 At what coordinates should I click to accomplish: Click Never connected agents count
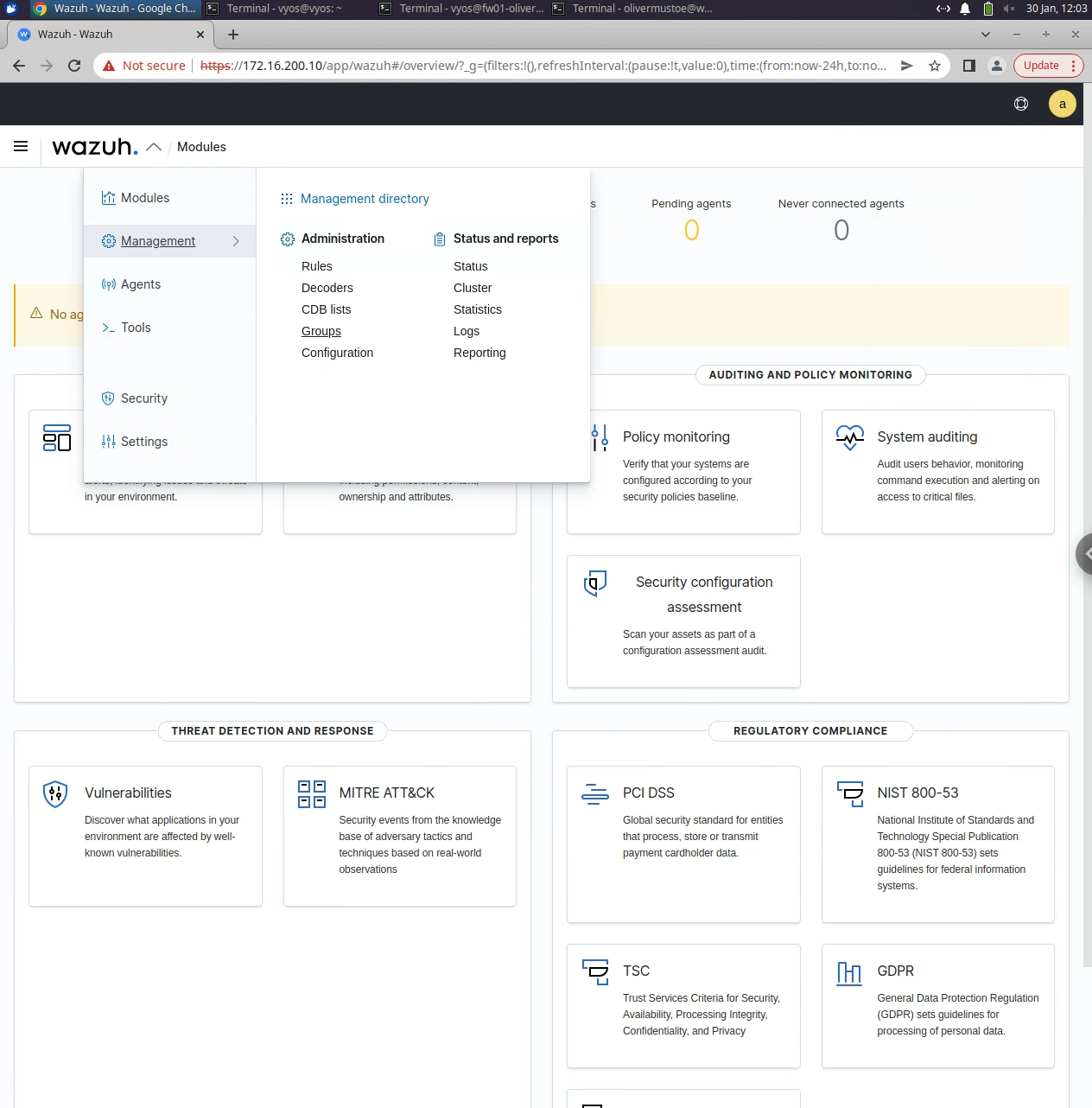[x=841, y=231]
